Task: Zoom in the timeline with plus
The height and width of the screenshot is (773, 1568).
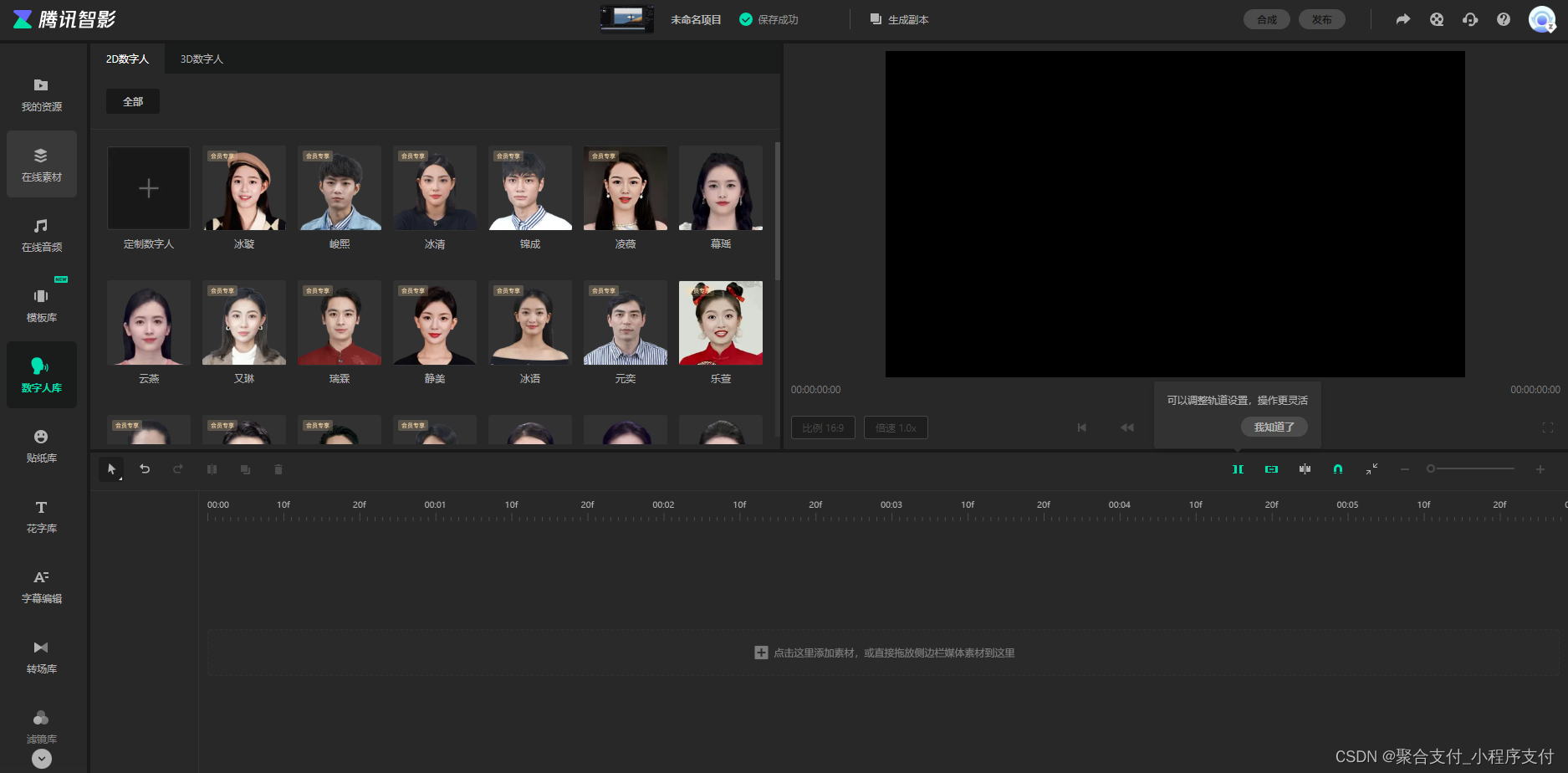Action: (x=1540, y=469)
